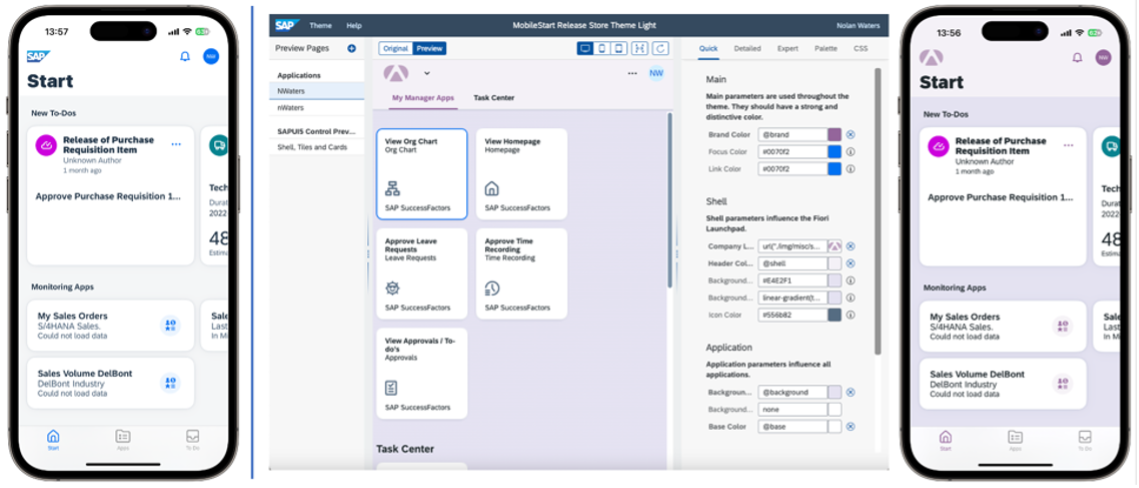The height and width of the screenshot is (488, 1139).
Task: Select lowercase nWaters preview page
Action: pos(317,107)
